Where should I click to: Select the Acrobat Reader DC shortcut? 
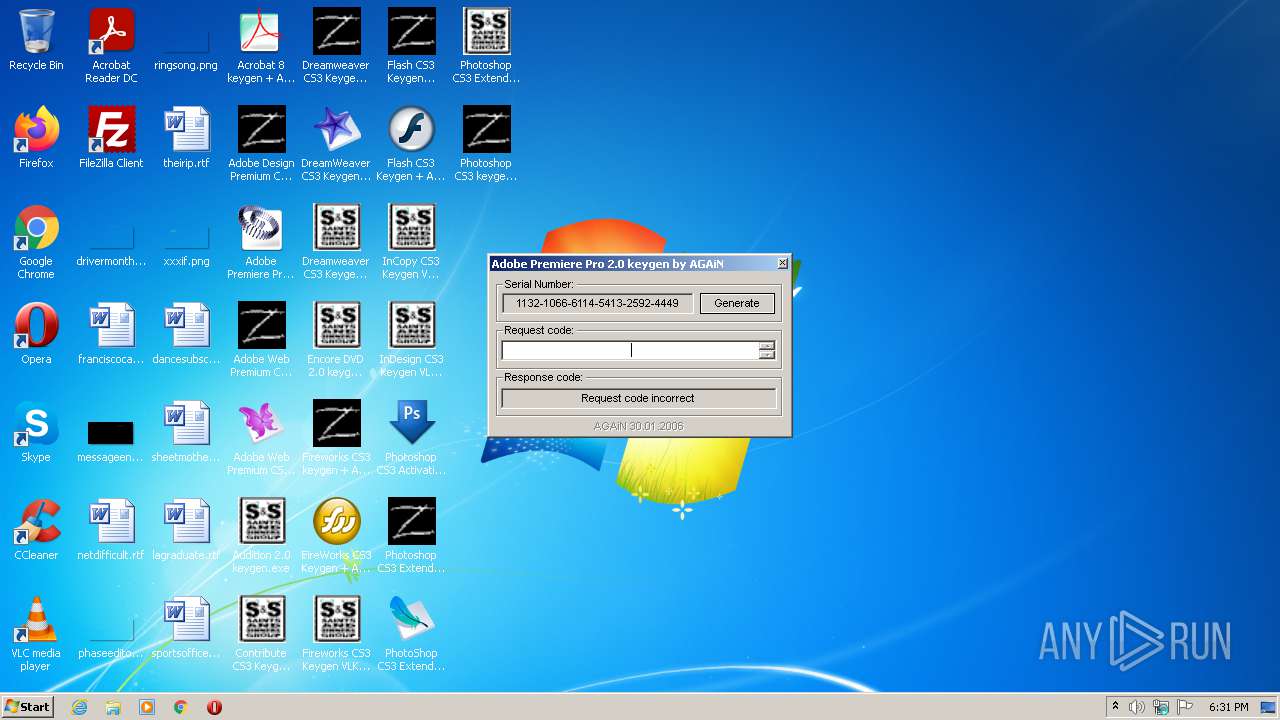tap(111, 45)
